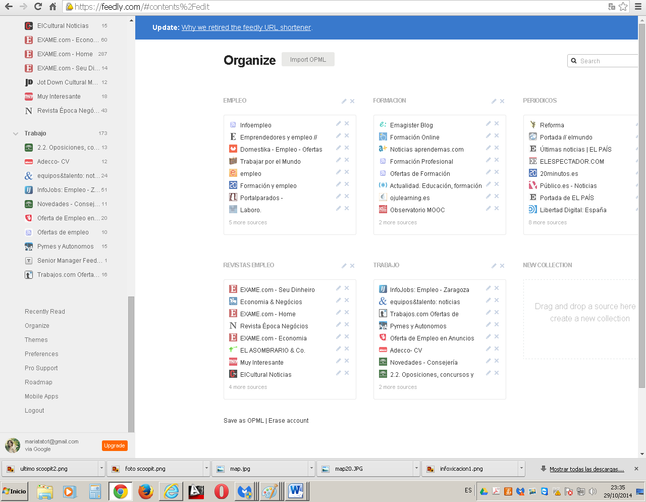Open dropdown arrow for infoxicacion1.png download
The width and height of the screenshot is (646, 502).
[x=522, y=469]
